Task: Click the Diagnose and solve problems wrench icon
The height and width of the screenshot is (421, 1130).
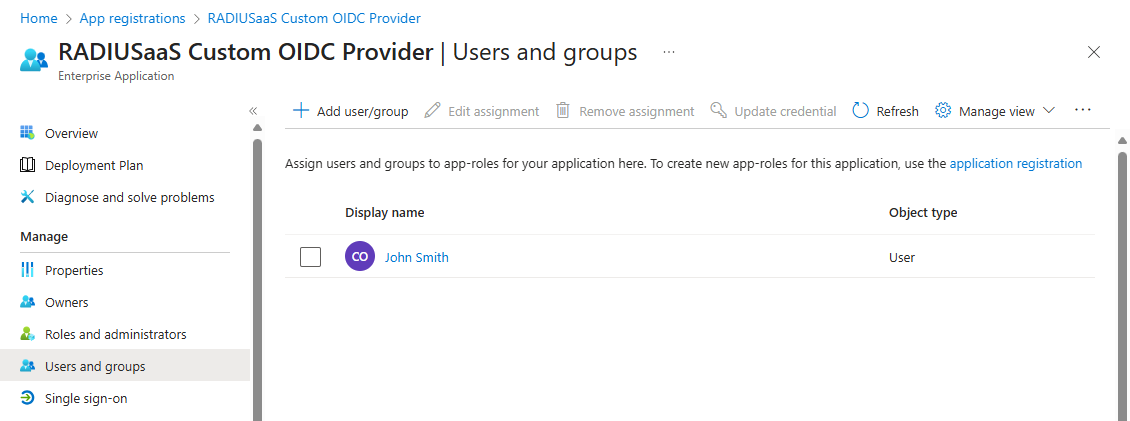Action: pyautogui.click(x=27, y=197)
